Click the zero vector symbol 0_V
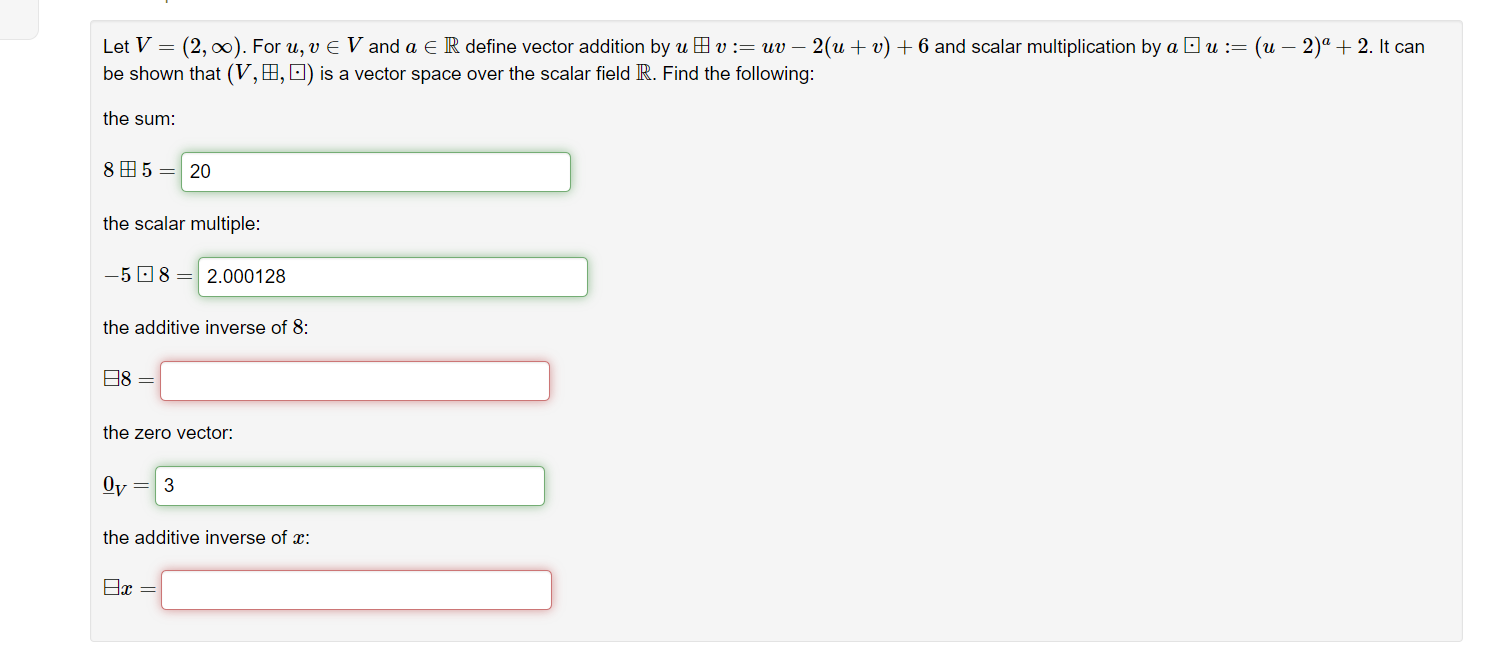The image size is (1485, 646). [113, 485]
